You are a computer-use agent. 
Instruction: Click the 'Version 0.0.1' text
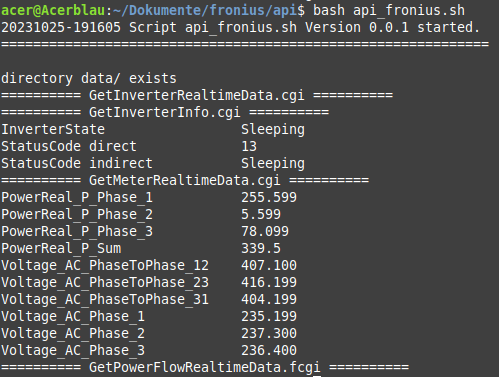[357, 27]
